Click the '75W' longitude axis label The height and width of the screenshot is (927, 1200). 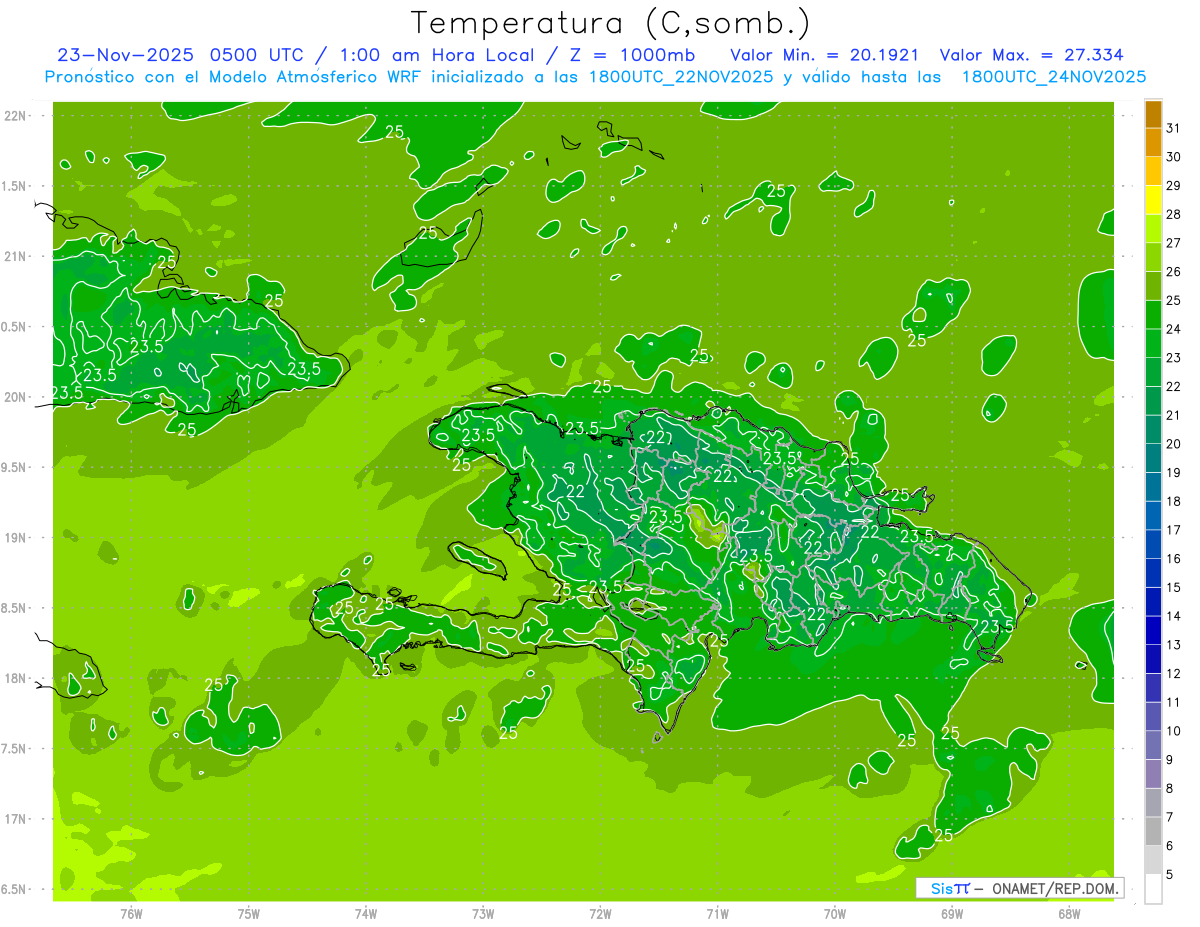click(249, 914)
